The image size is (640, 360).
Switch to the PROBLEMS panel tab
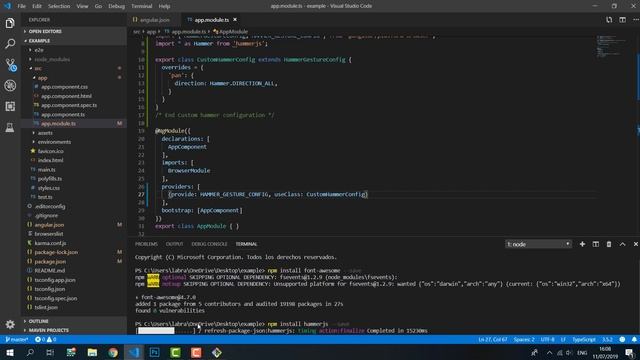(146, 244)
